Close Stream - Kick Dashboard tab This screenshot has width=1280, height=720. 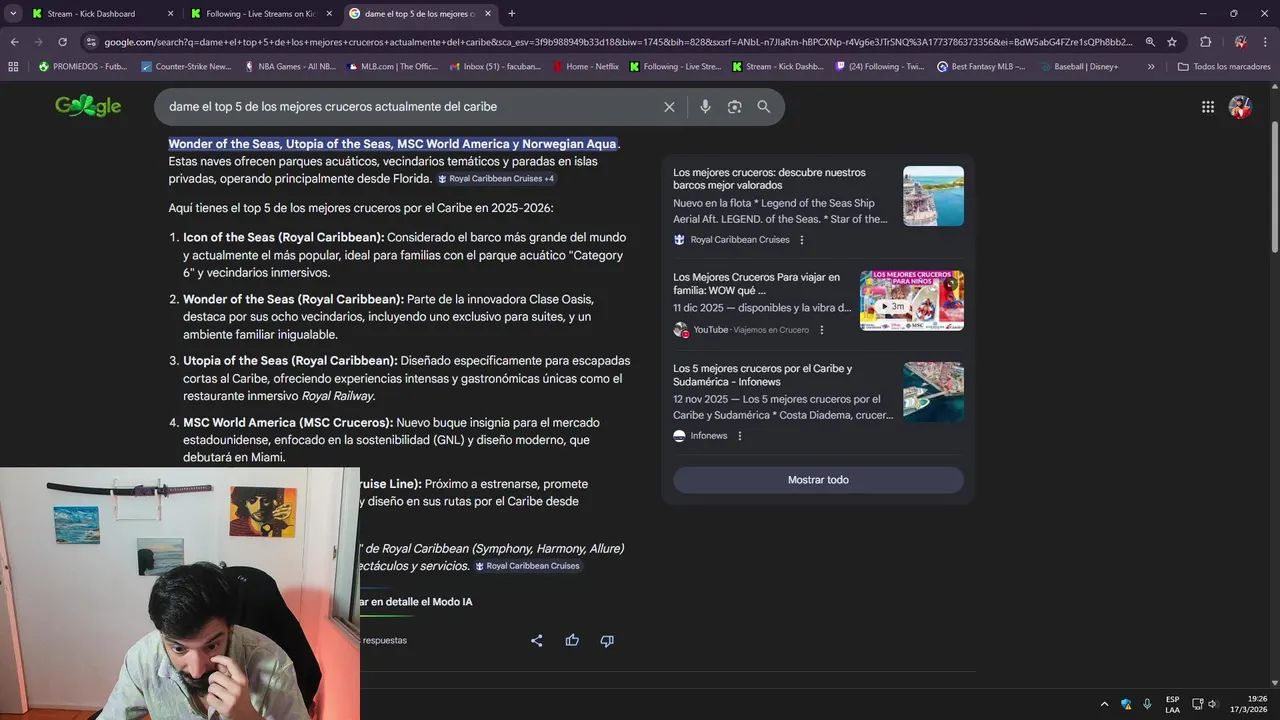coord(170,14)
